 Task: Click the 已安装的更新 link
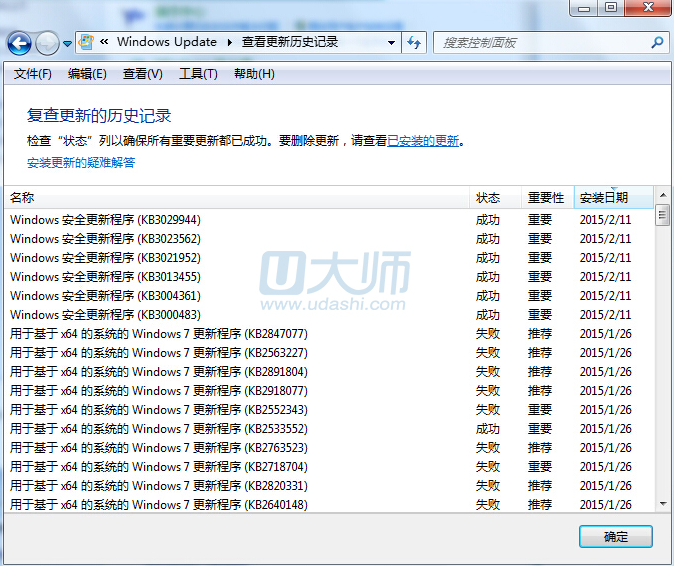coord(423,141)
